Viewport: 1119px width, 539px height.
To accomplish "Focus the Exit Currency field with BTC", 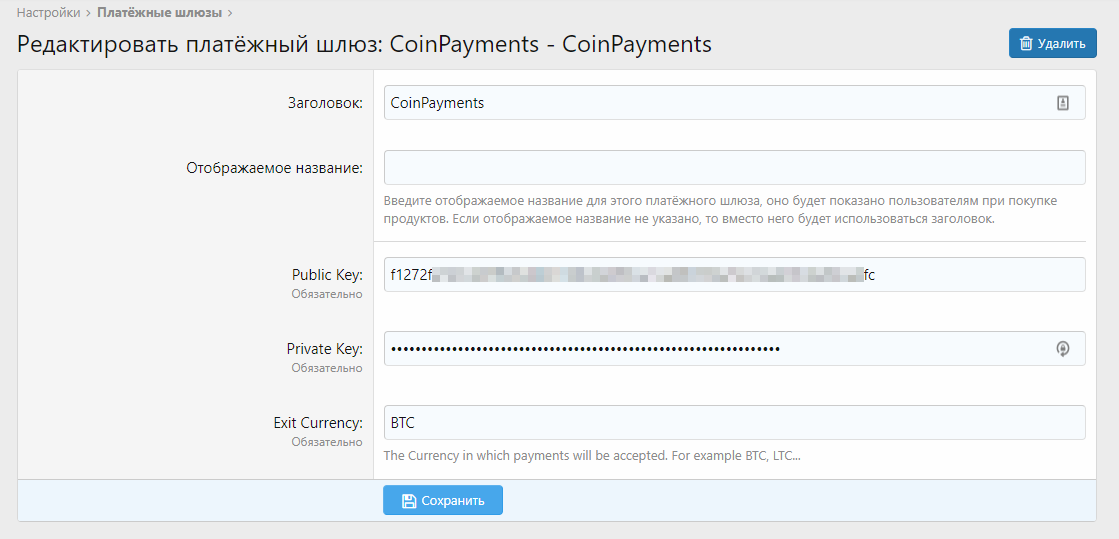I will click(x=734, y=423).
